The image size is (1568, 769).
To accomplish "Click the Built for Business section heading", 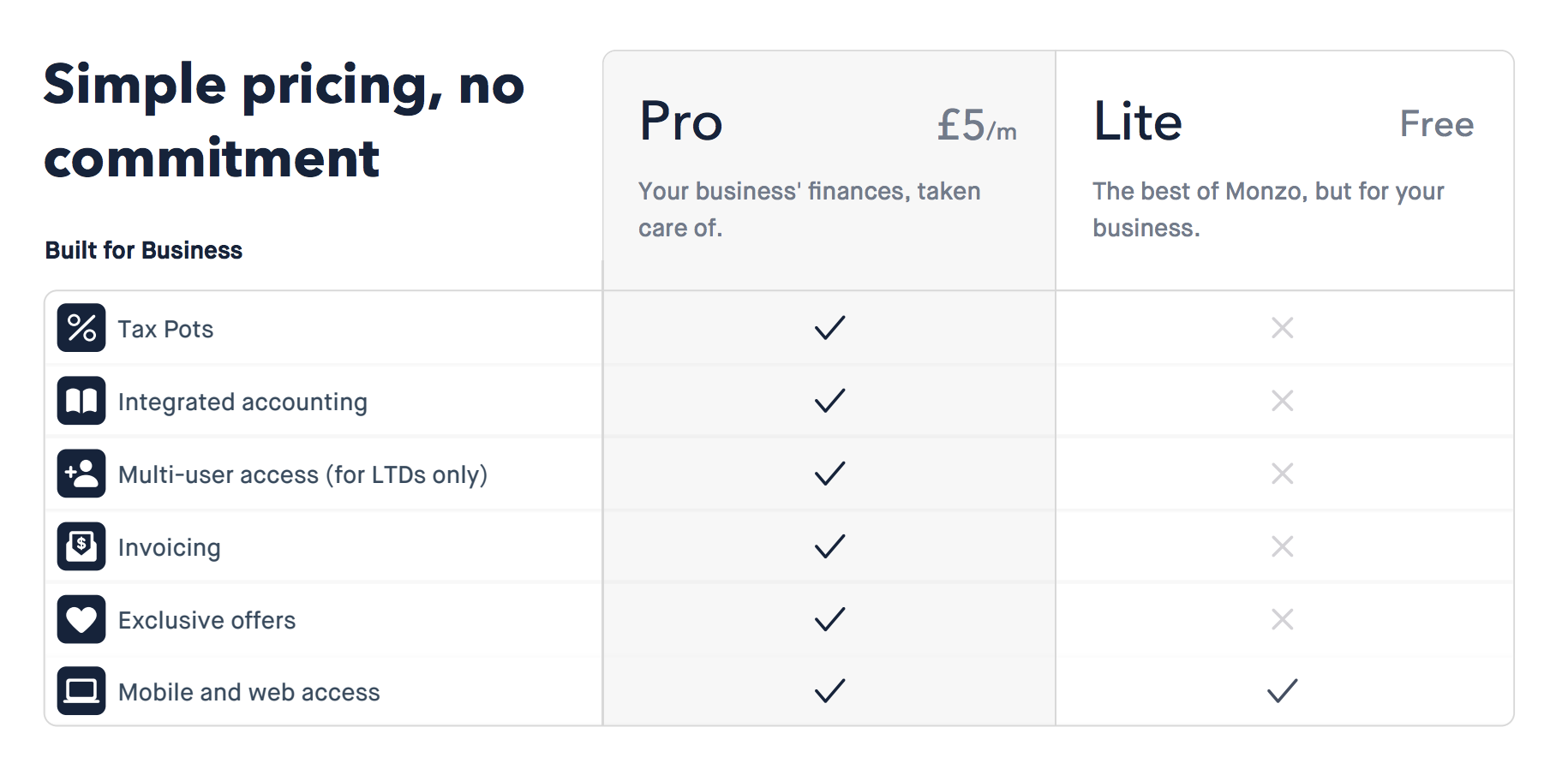I will [144, 250].
